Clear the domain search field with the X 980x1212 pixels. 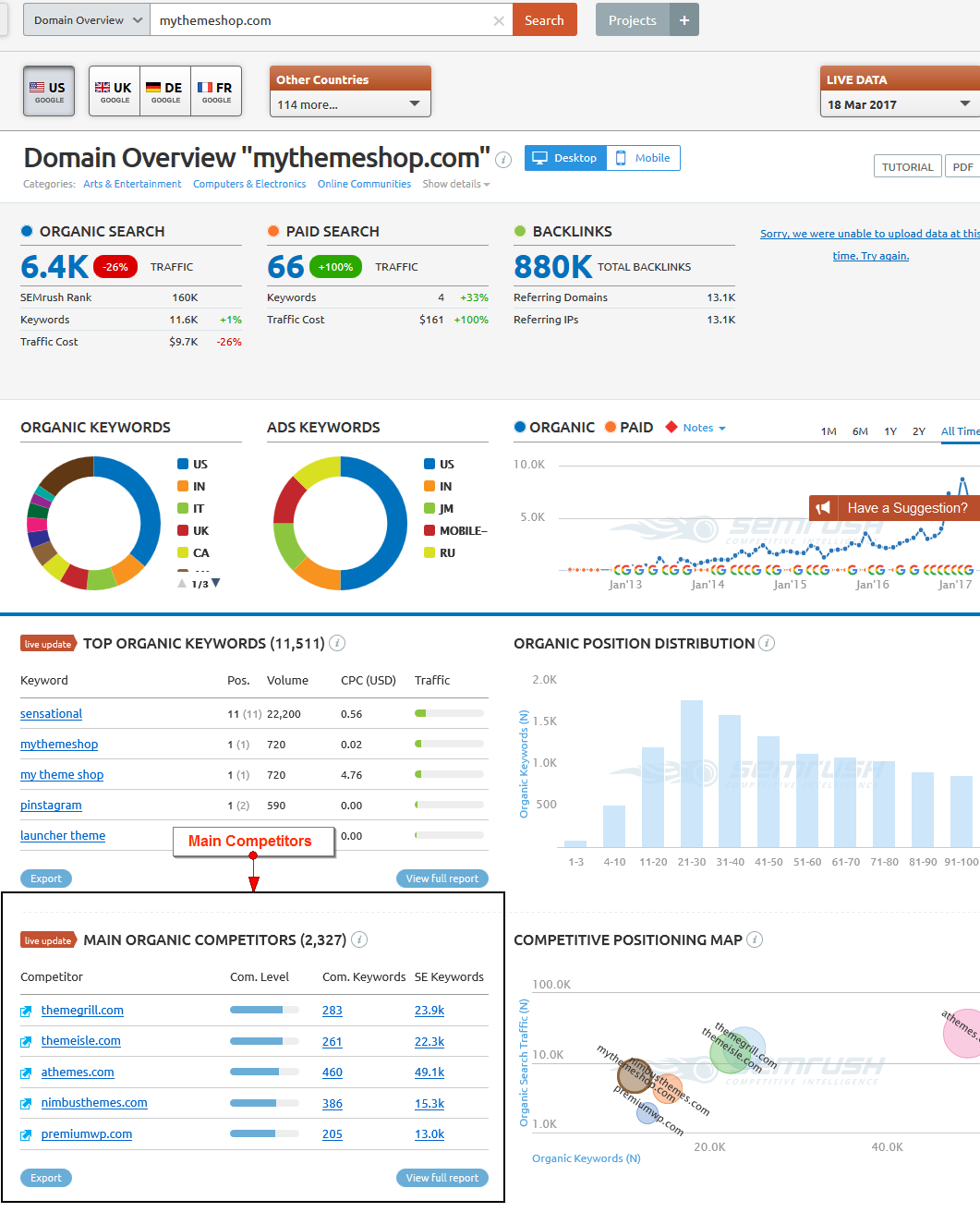pyautogui.click(x=499, y=20)
